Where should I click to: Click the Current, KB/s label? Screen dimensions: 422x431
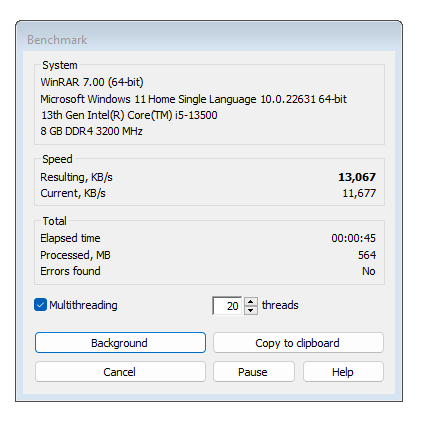pos(73,193)
